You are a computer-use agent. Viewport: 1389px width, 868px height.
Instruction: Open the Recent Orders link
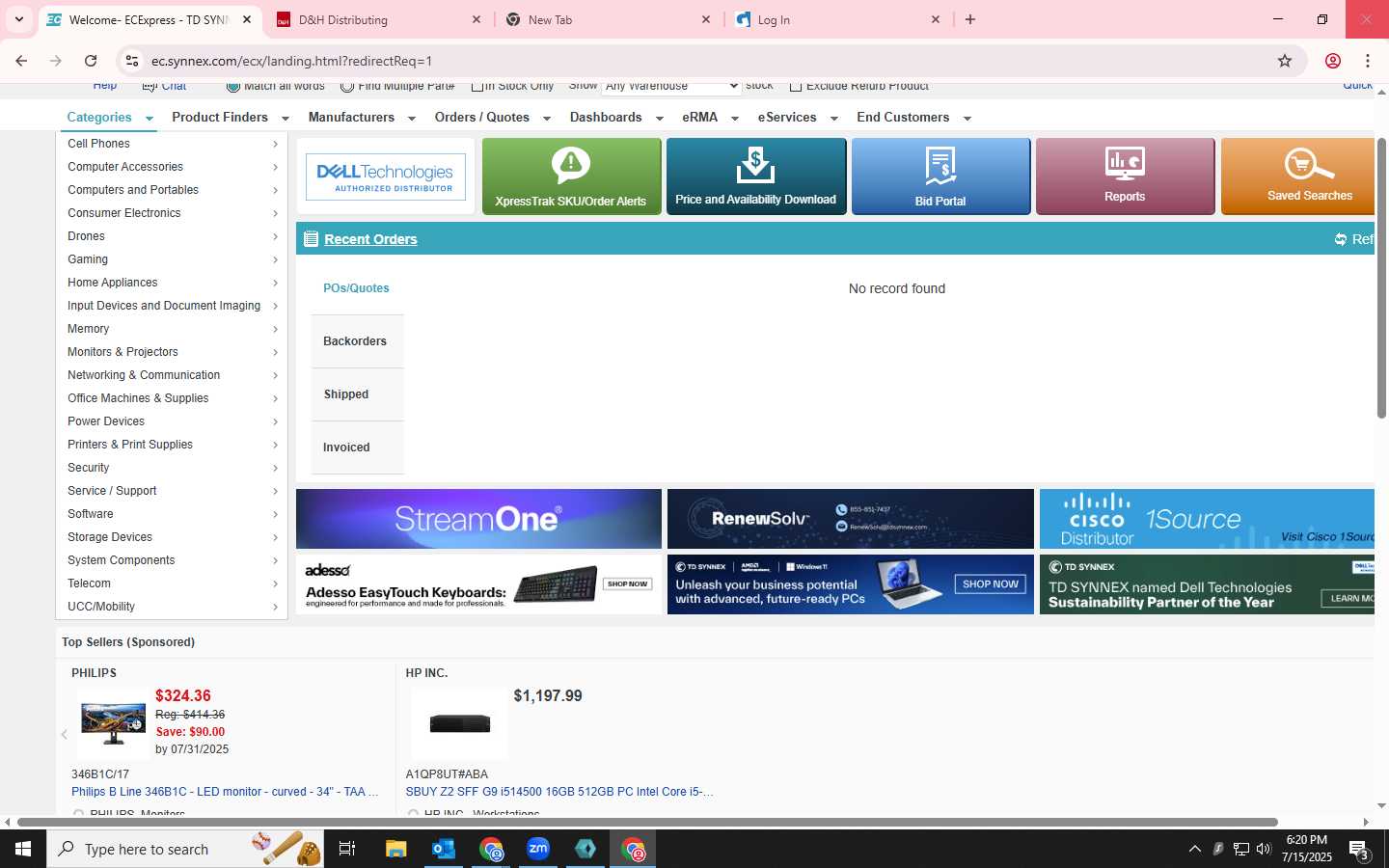pos(370,239)
